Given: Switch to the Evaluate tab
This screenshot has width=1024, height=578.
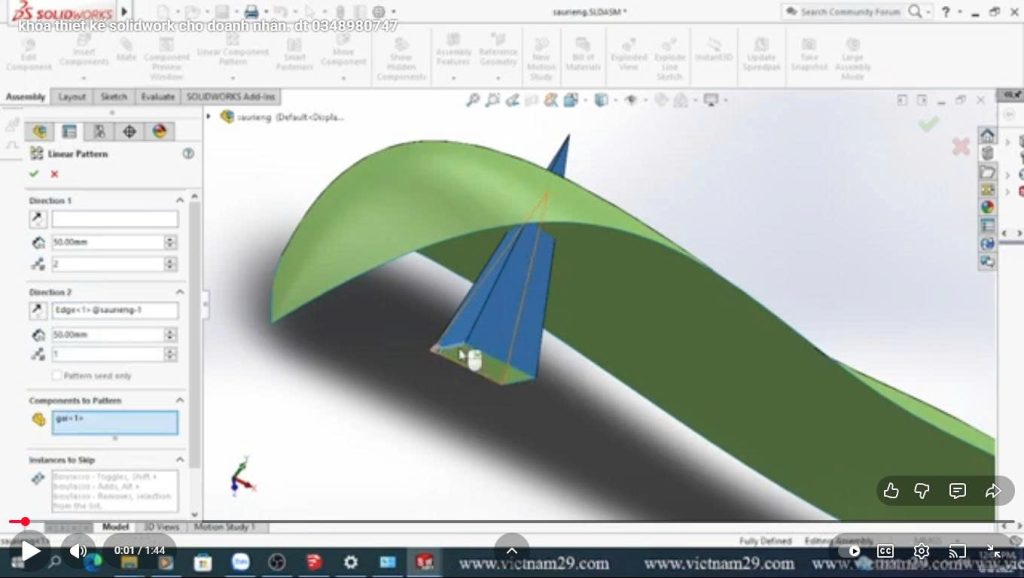Looking at the screenshot, I should click(157, 97).
